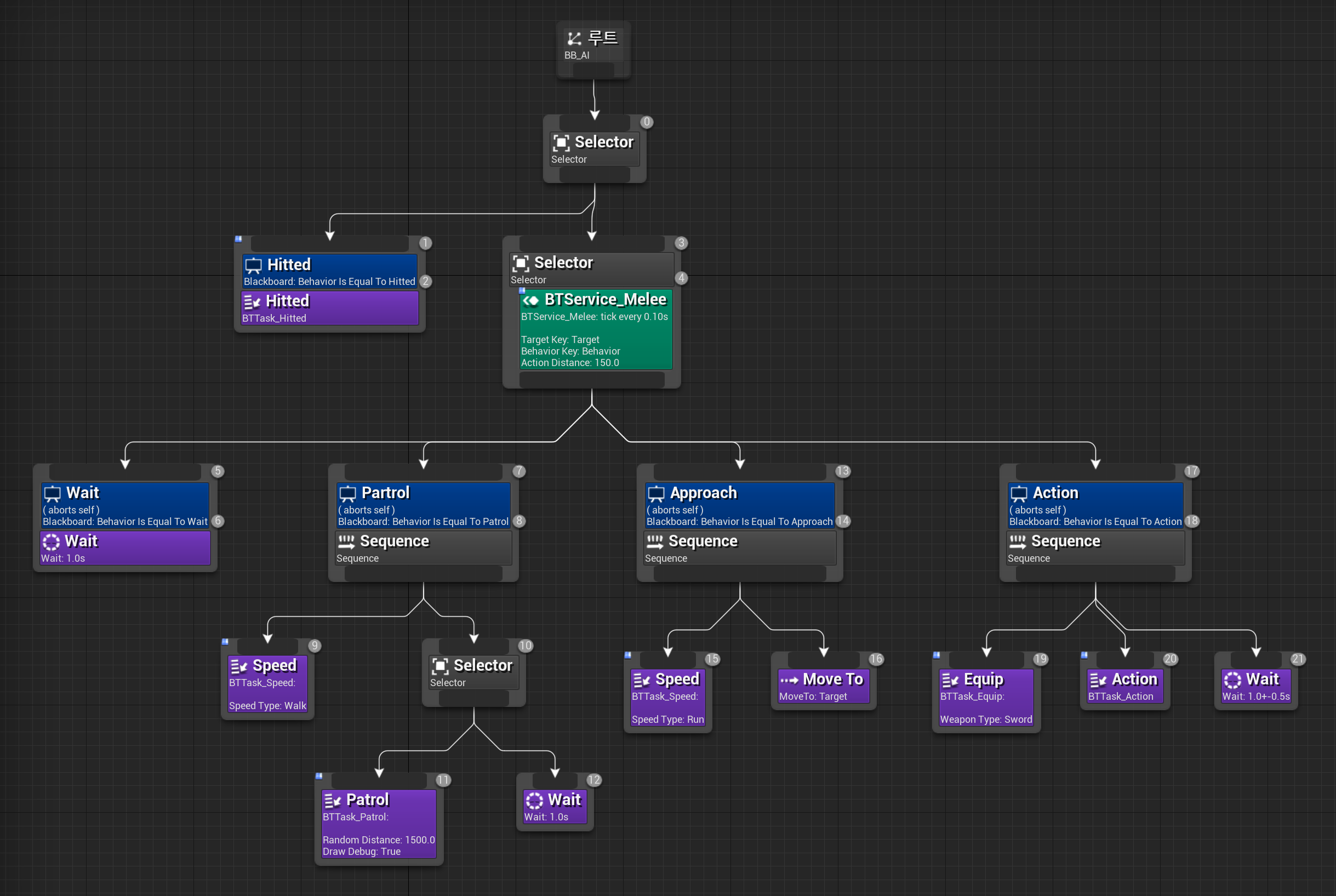Click the Wait 1.0+-0.5s timer icon

pyautogui.click(x=1232, y=680)
